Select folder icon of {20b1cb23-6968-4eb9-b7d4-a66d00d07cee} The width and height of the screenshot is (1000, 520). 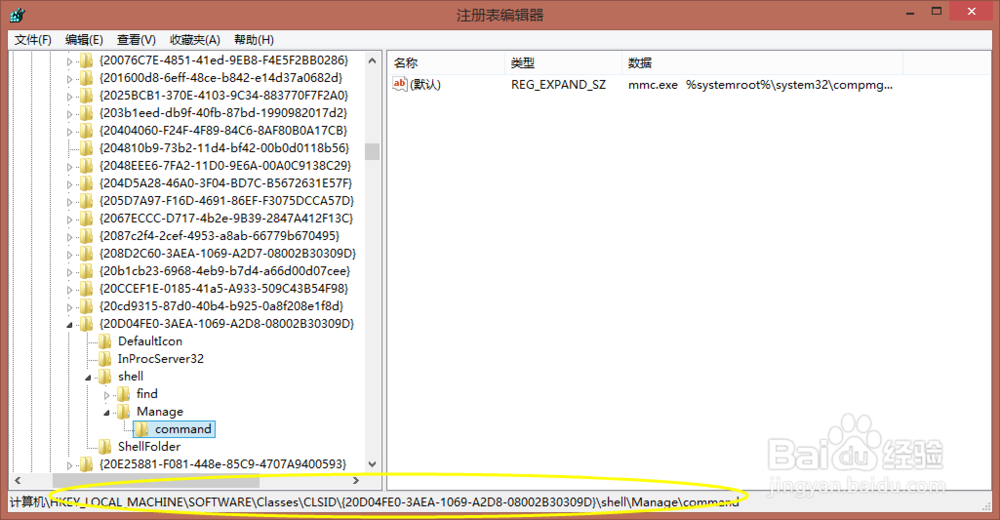coord(86,271)
